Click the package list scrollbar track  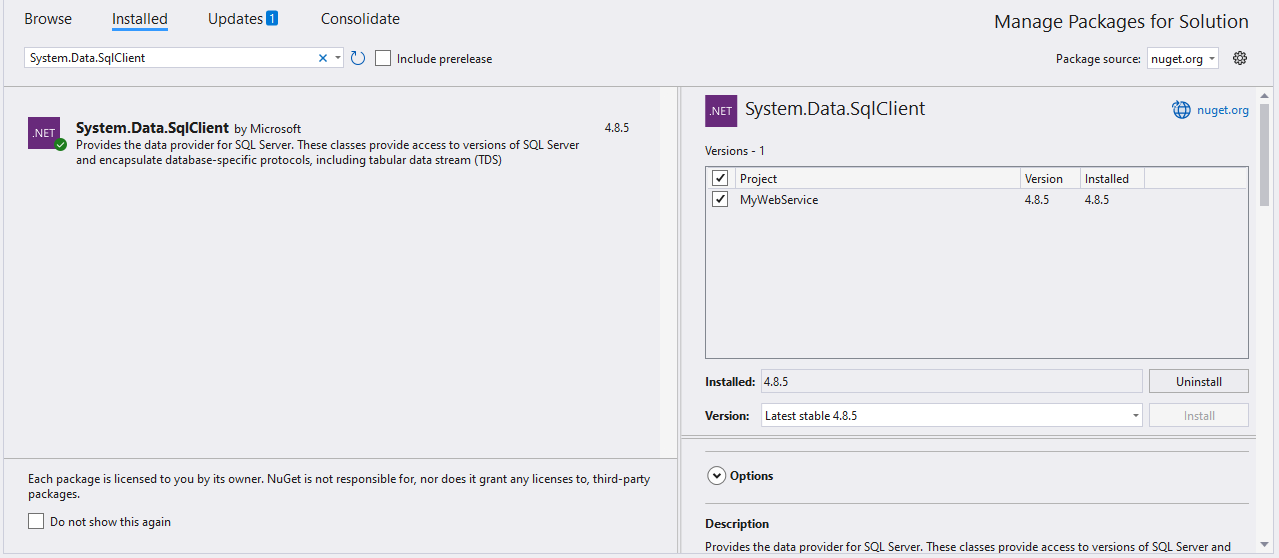[x=667, y=270]
